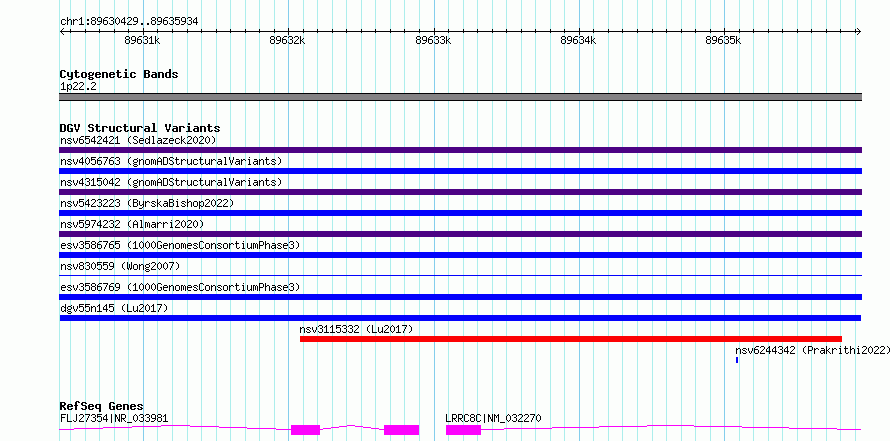Open the nsv5974232 (Almarri2020) label

click(x=132, y=224)
